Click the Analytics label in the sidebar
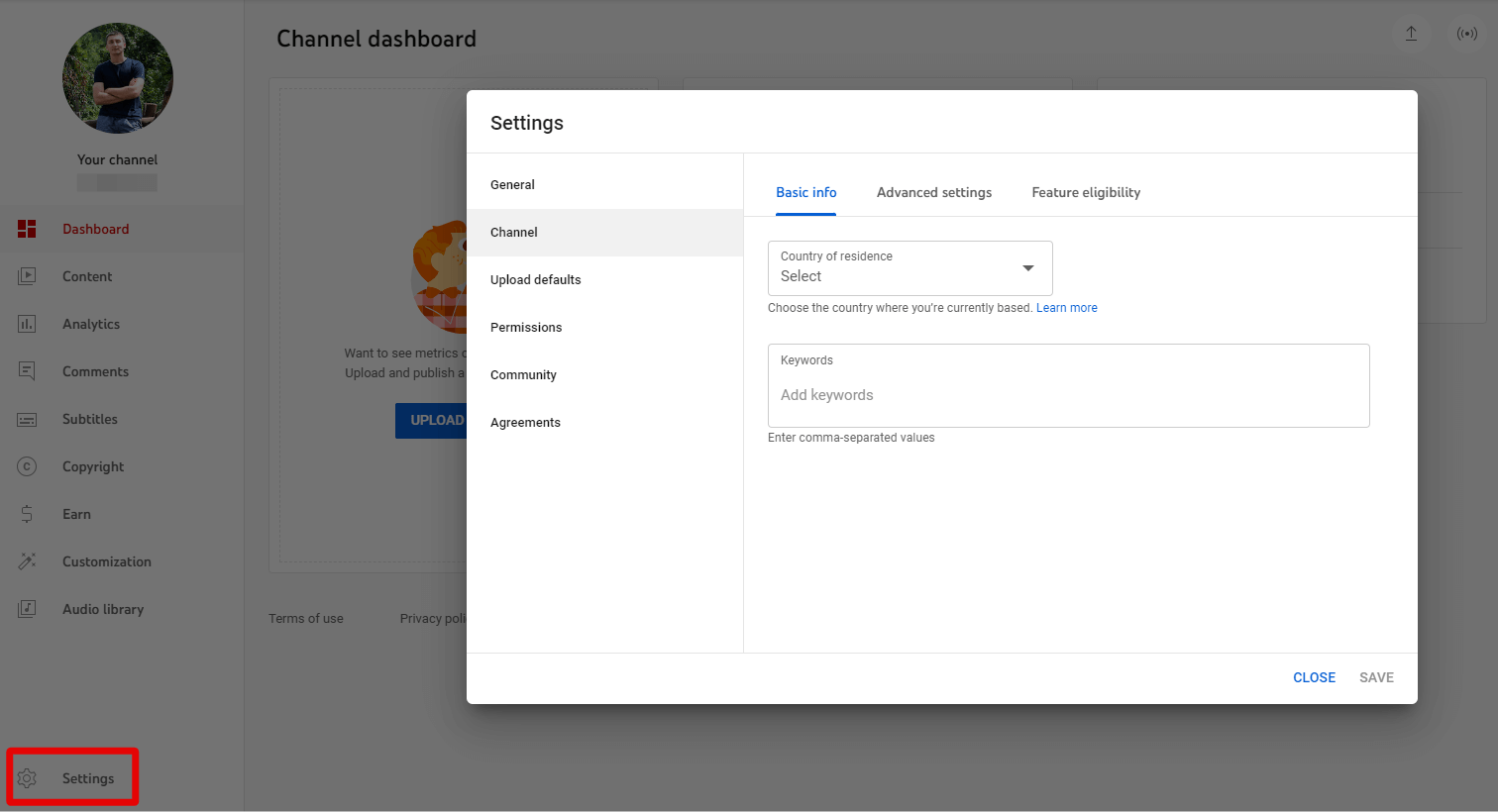 [x=91, y=324]
